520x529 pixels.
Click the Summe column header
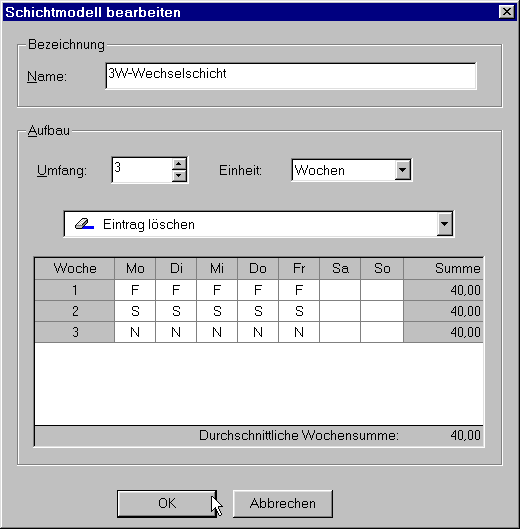coord(443,269)
